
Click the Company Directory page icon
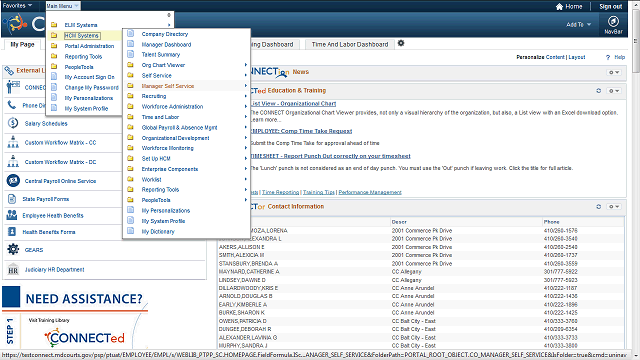(131, 33)
